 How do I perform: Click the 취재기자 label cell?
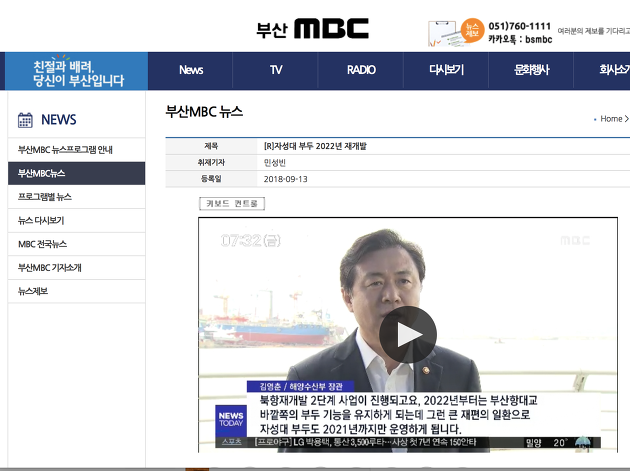(x=211, y=163)
